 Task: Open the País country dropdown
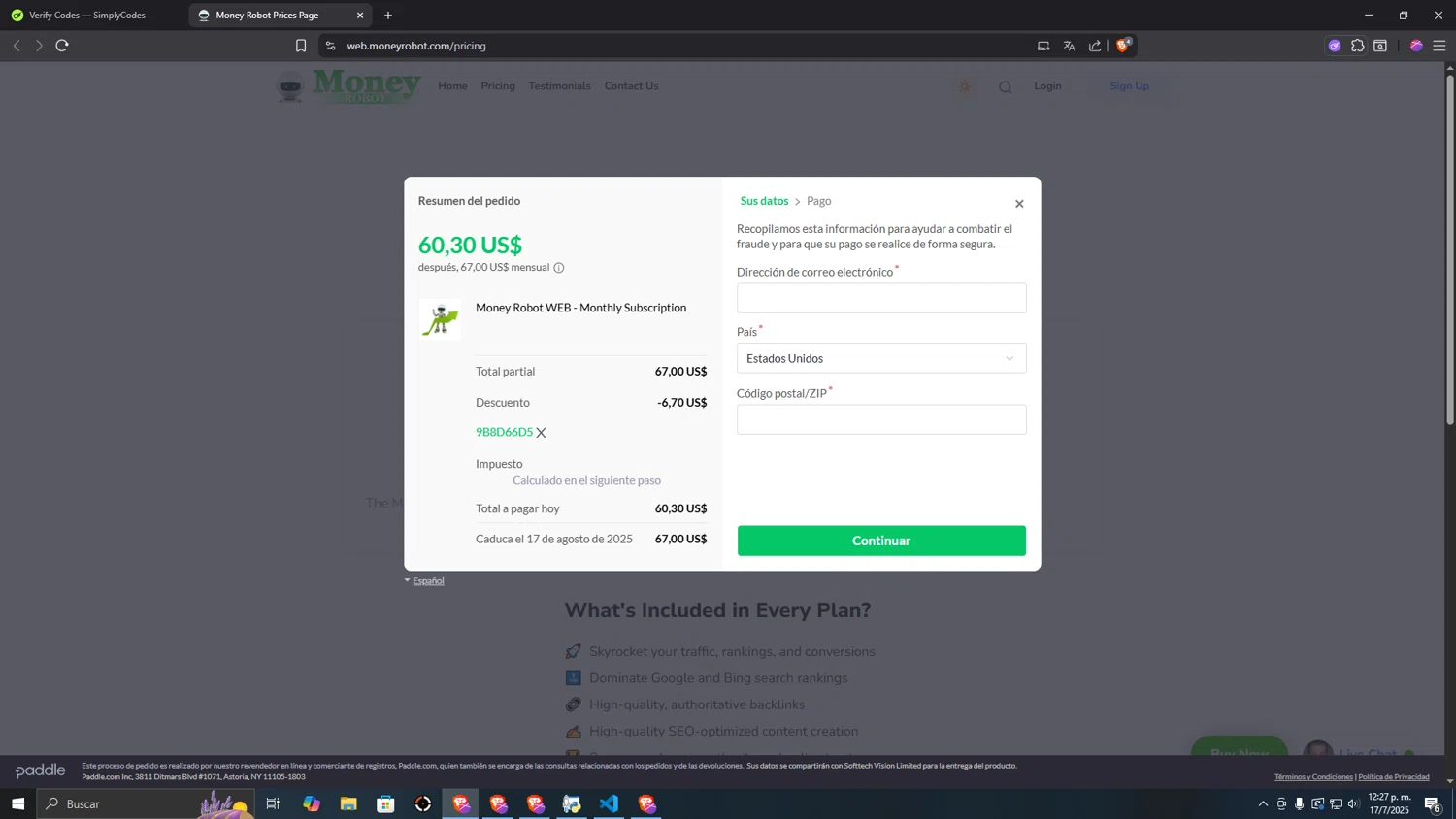[881, 358]
